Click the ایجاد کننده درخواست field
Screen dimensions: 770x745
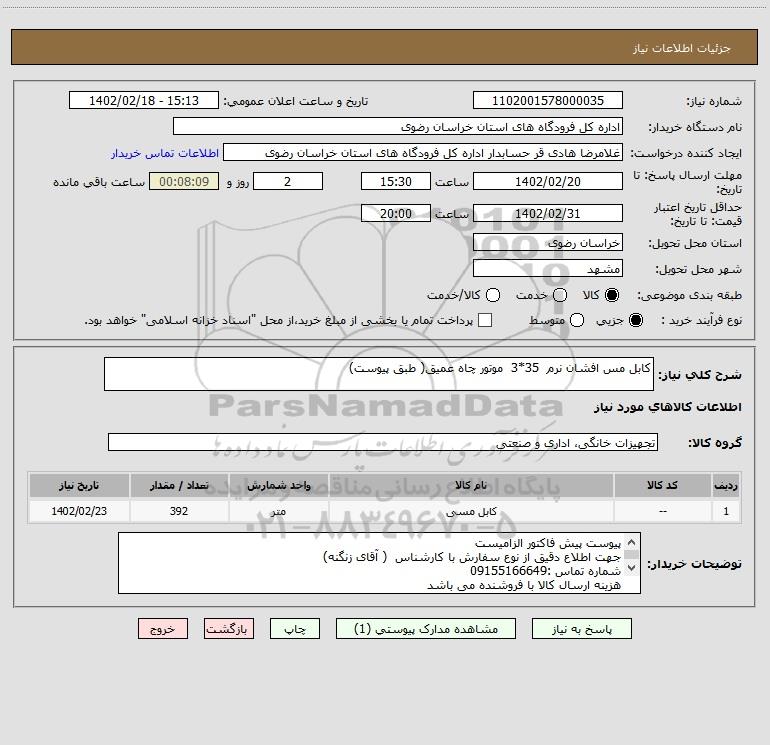[423, 153]
